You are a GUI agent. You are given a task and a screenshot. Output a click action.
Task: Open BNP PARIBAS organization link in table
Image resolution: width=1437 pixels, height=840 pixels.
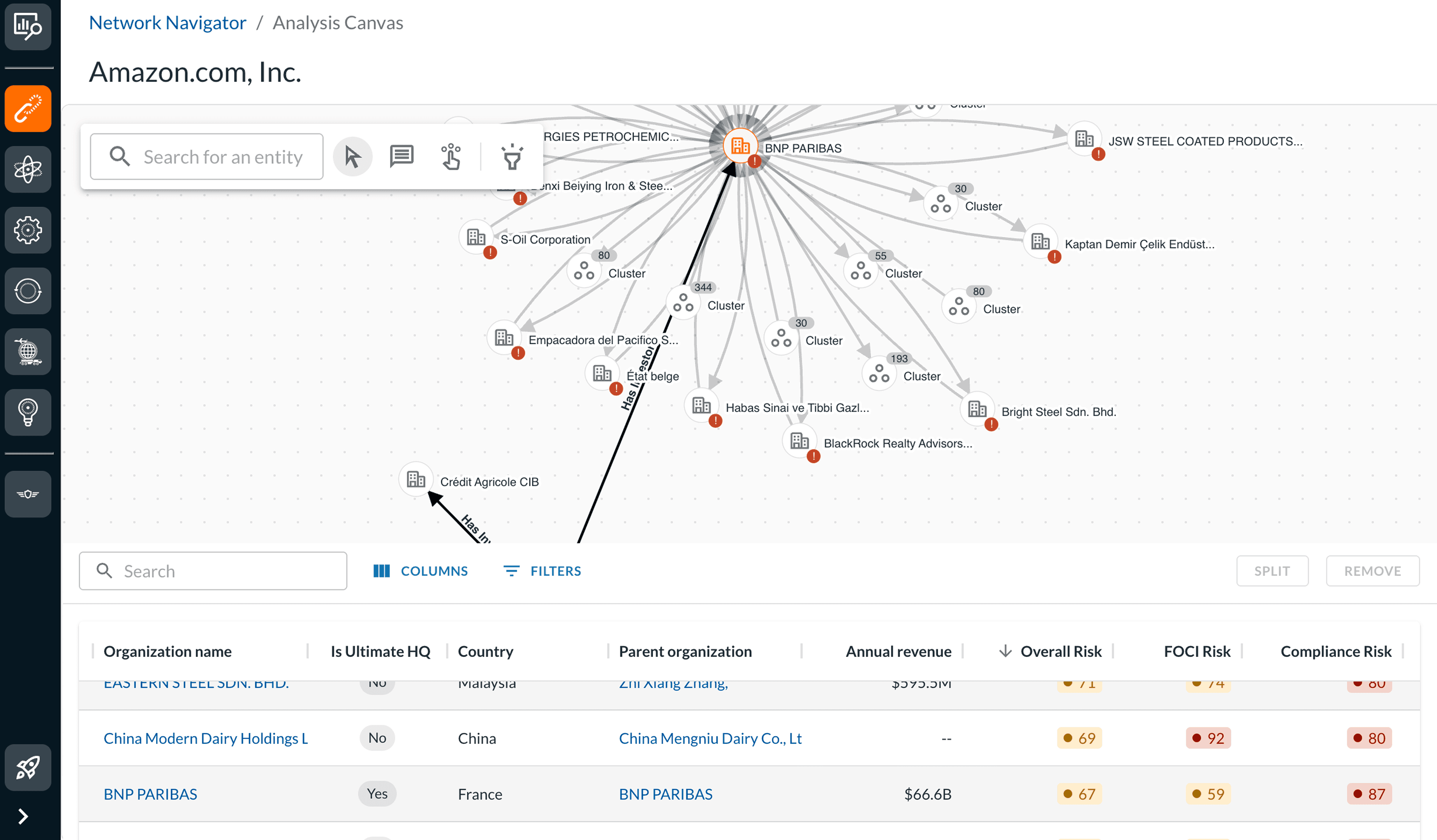click(x=151, y=794)
